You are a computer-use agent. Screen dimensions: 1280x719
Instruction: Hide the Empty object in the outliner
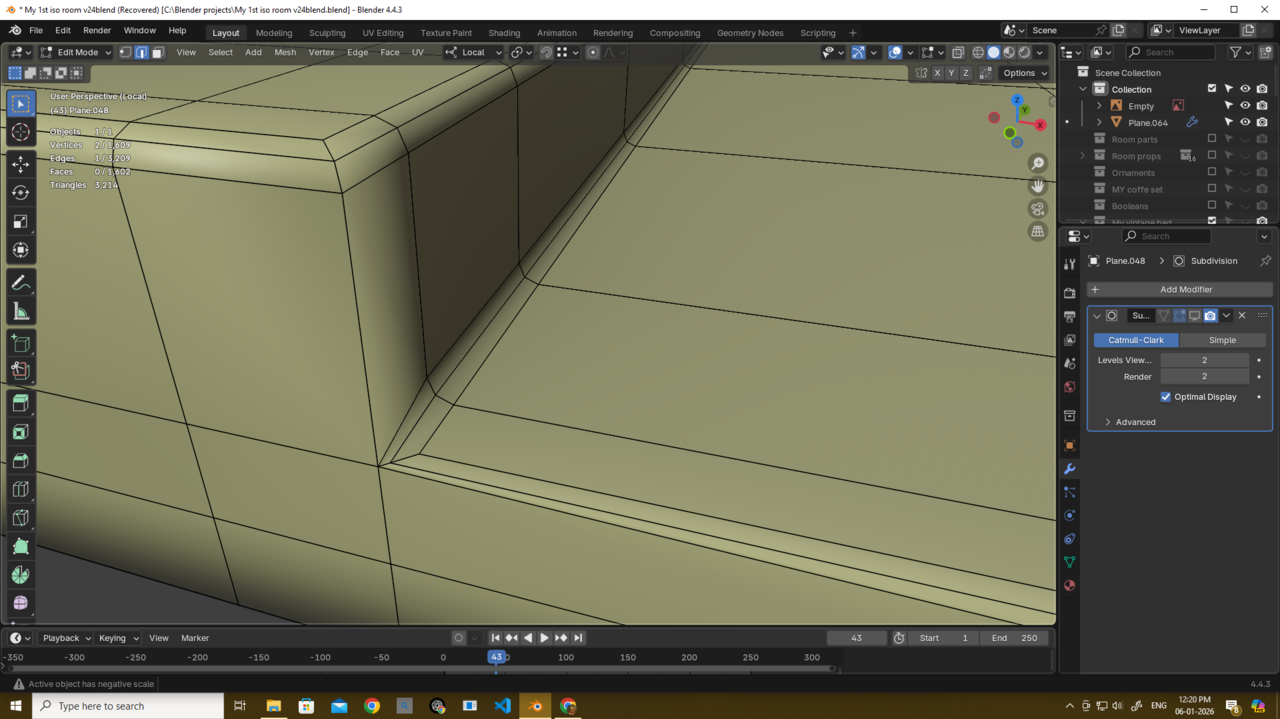click(x=1245, y=106)
